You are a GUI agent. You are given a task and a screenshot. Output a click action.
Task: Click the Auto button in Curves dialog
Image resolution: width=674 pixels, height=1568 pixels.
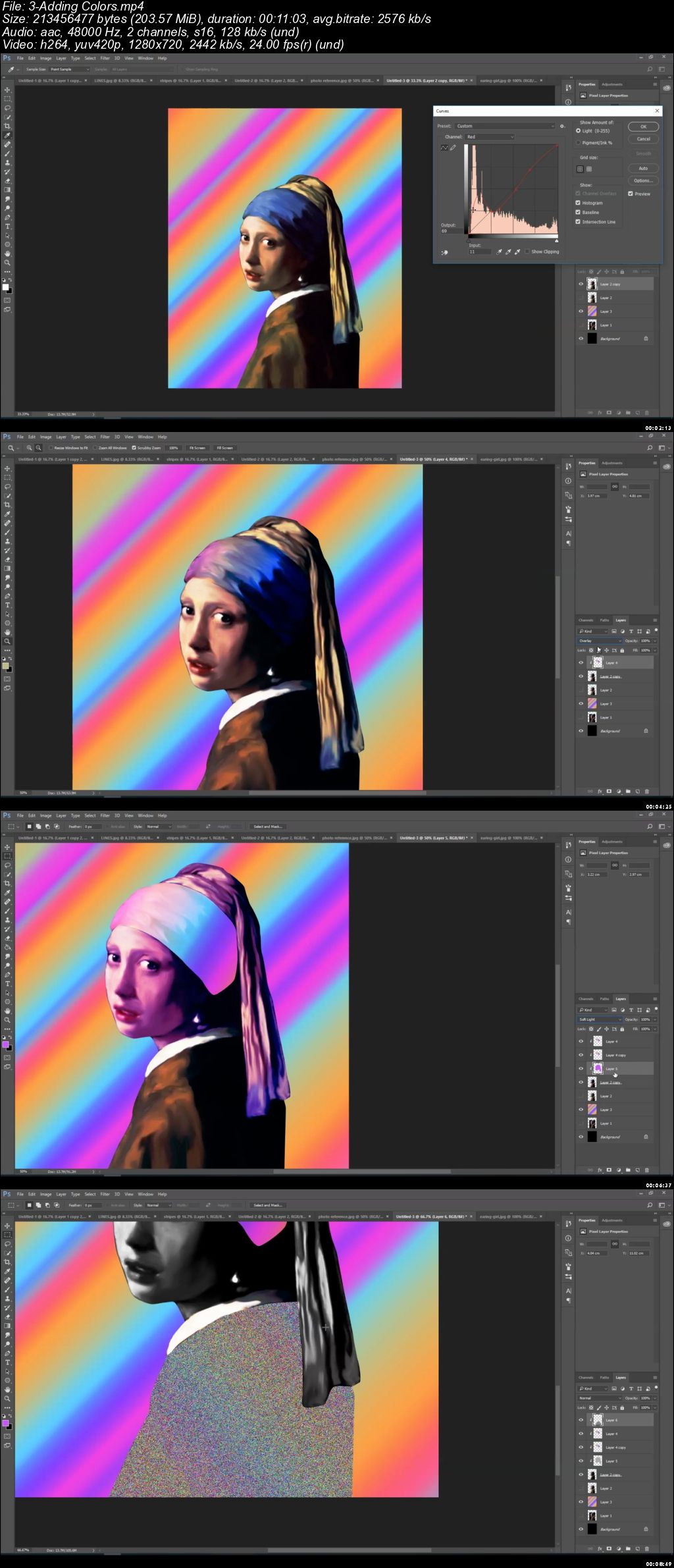pyautogui.click(x=643, y=168)
